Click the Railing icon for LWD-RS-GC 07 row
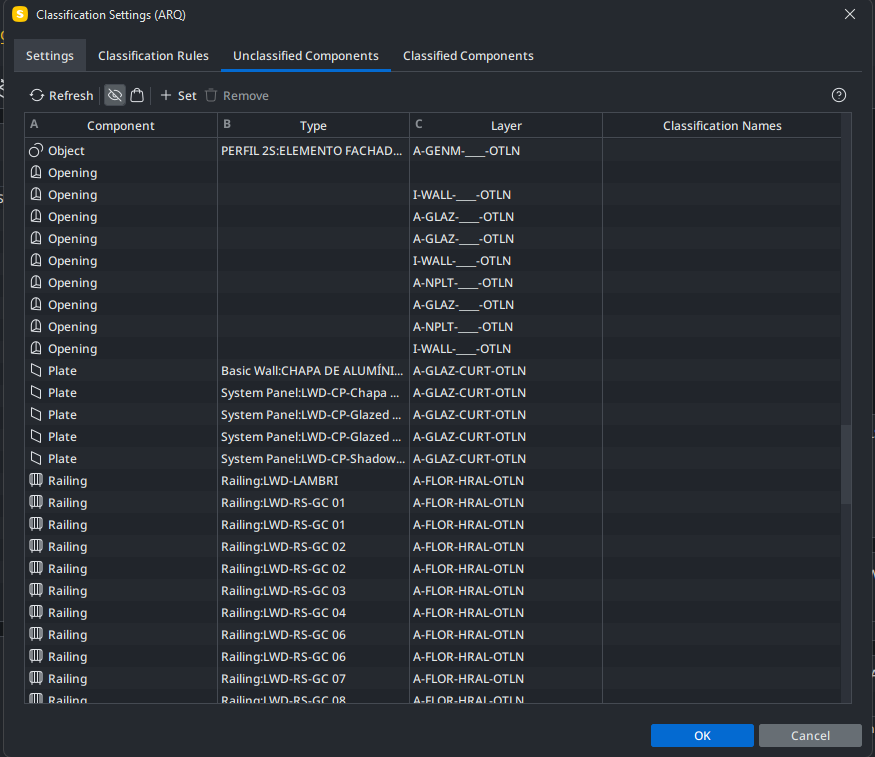The width and height of the screenshot is (875, 757). pos(36,678)
